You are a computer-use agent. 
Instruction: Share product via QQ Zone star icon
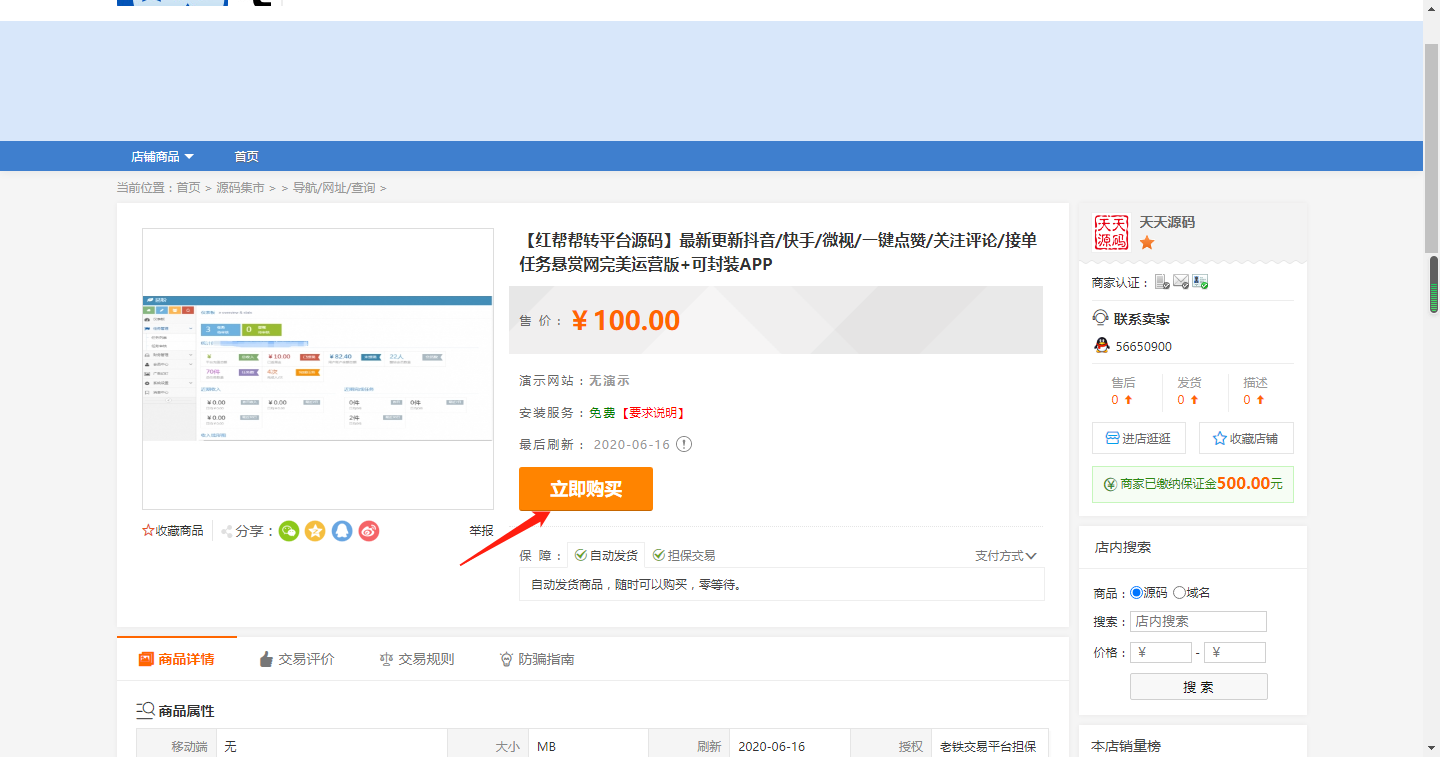315,531
